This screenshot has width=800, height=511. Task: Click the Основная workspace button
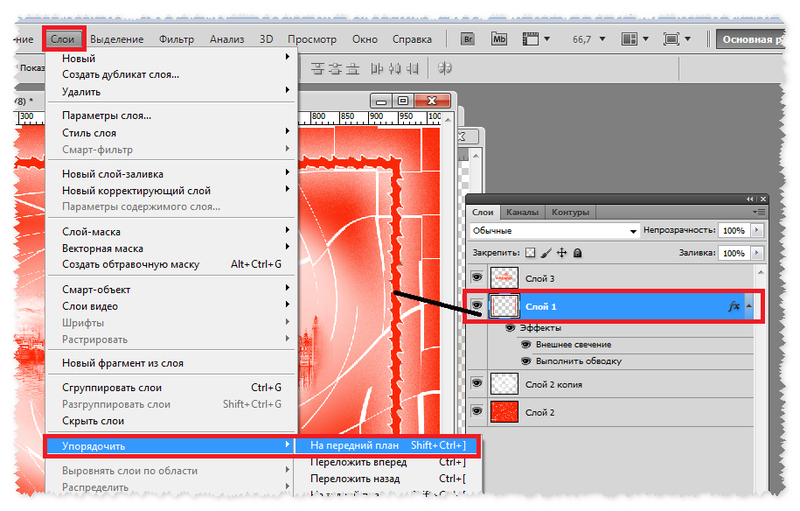point(751,39)
